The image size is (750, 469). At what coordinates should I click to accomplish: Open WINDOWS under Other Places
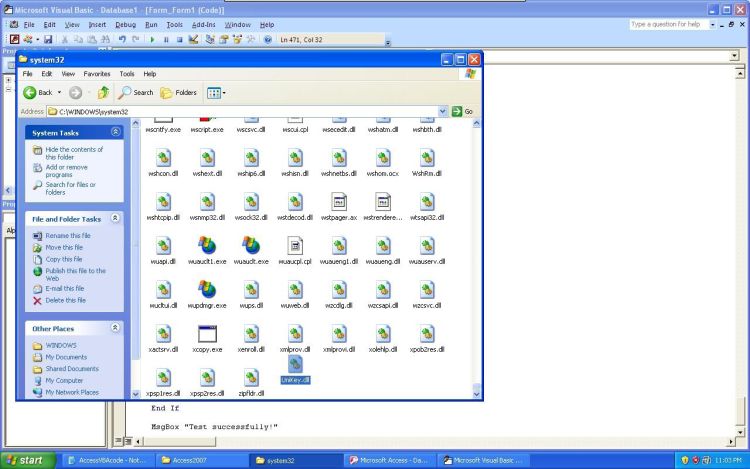(x=61, y=345)
